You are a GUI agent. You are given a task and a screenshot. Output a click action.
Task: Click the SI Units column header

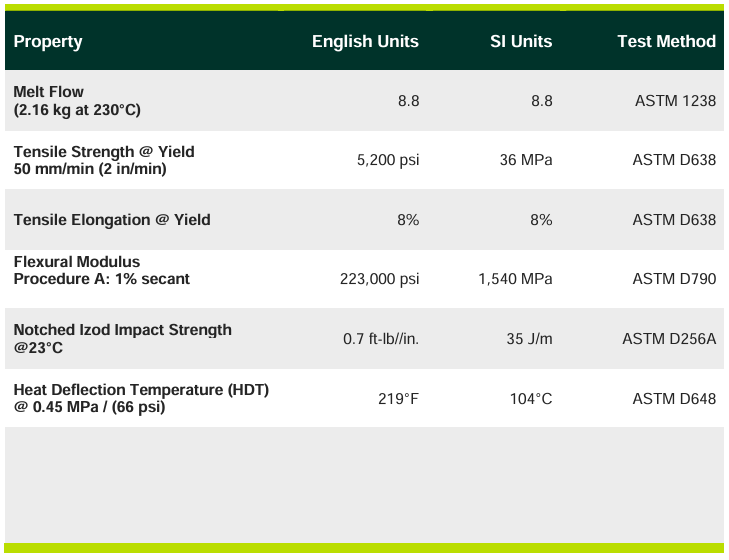click(x=520, y=42)
